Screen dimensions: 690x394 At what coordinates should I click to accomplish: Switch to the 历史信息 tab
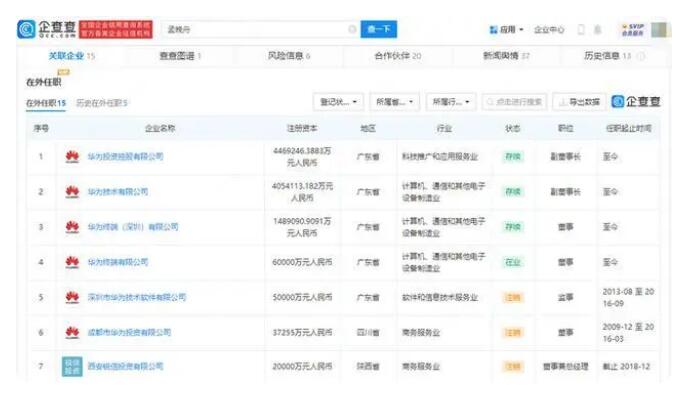click(x=607, y=56)
